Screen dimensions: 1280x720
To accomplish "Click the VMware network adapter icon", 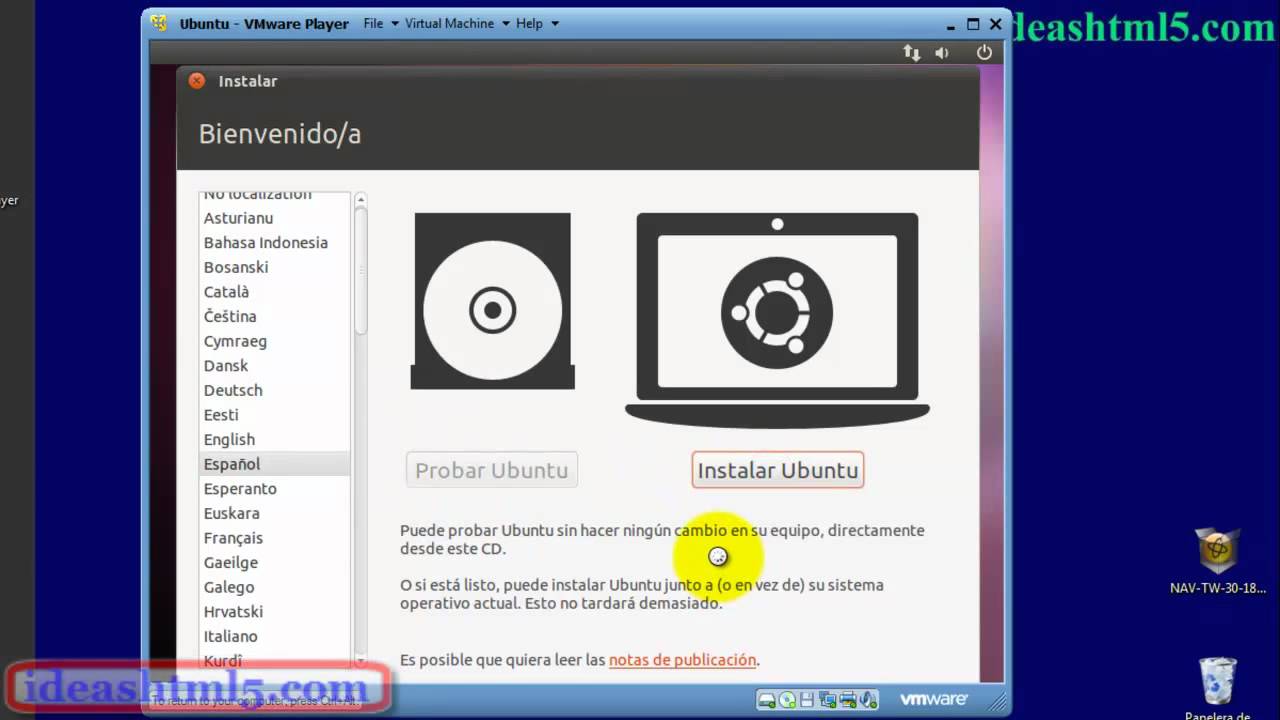I will coord(827,699).
